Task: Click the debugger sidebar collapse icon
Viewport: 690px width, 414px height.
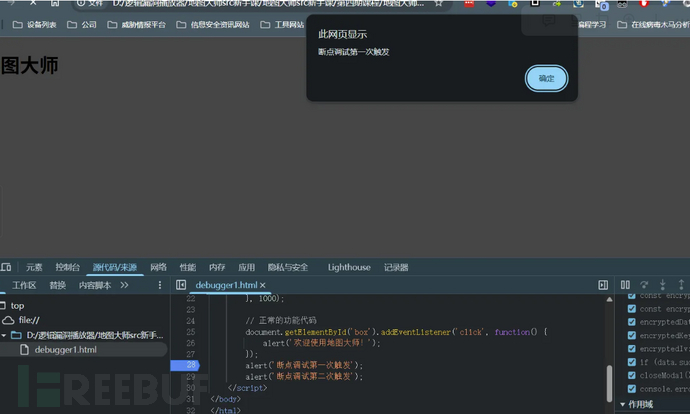Action: click(x=603, y=285)
